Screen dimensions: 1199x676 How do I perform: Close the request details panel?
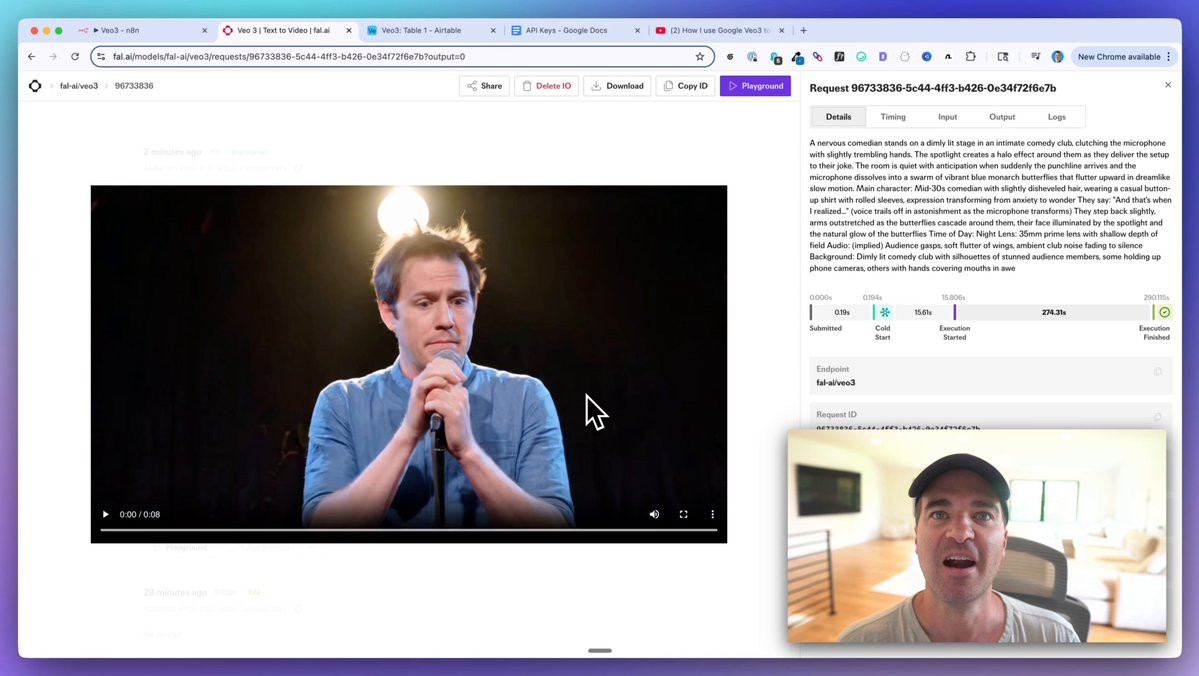(x=1168, y=85)
